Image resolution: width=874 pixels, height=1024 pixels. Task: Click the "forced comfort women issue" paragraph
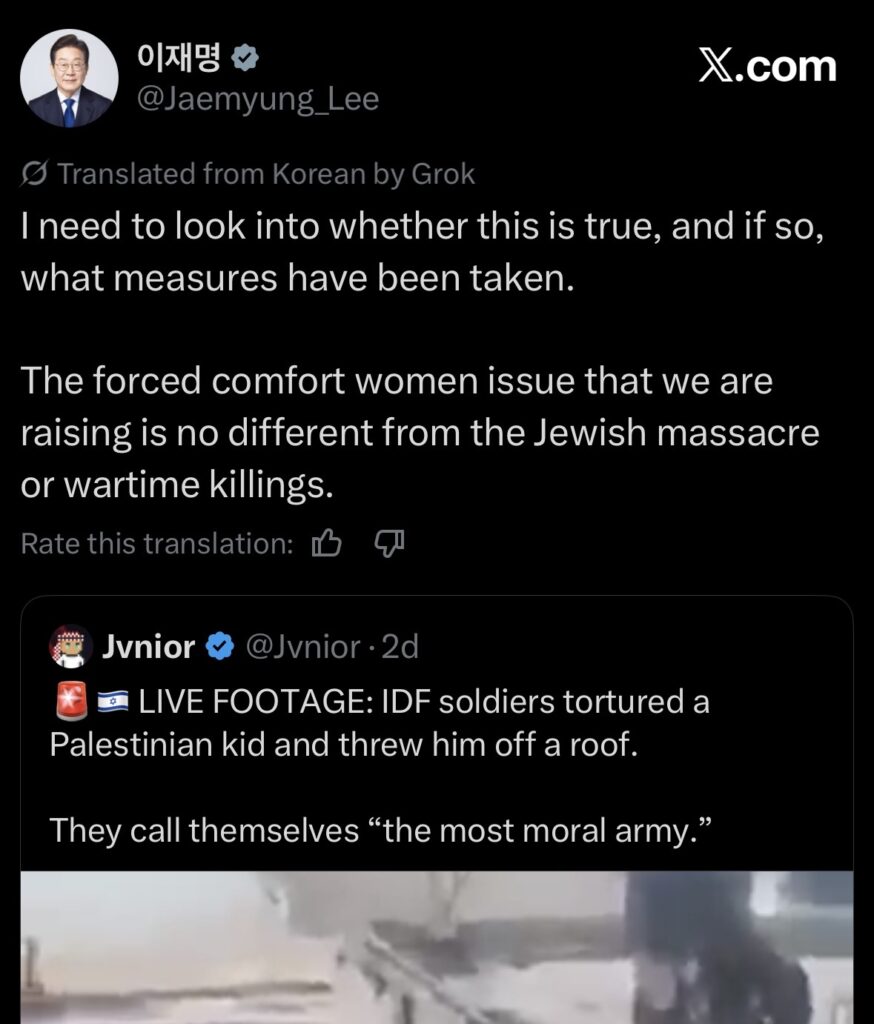(419, 432)
